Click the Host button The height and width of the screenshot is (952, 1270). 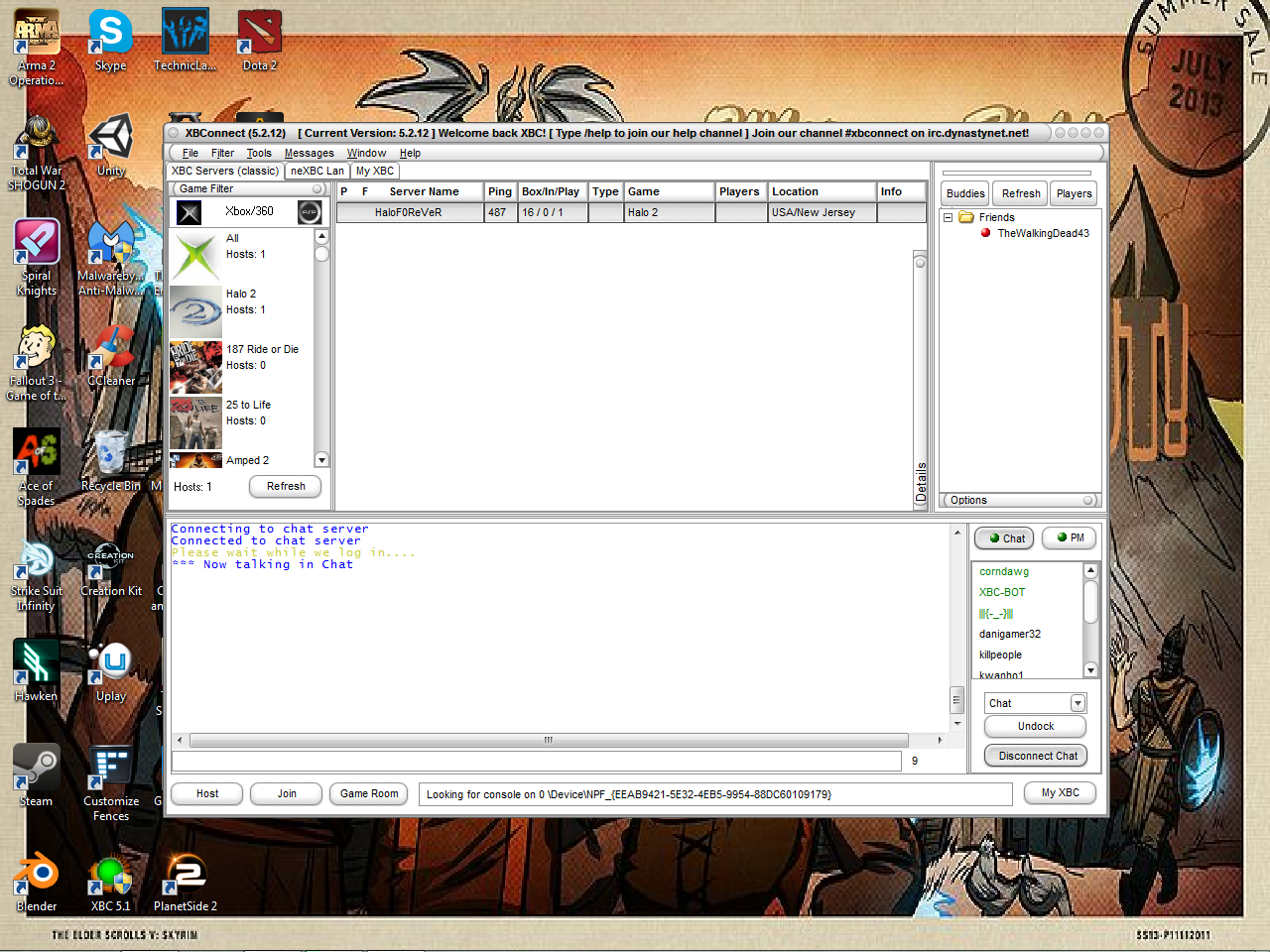[x=207, y=794]
